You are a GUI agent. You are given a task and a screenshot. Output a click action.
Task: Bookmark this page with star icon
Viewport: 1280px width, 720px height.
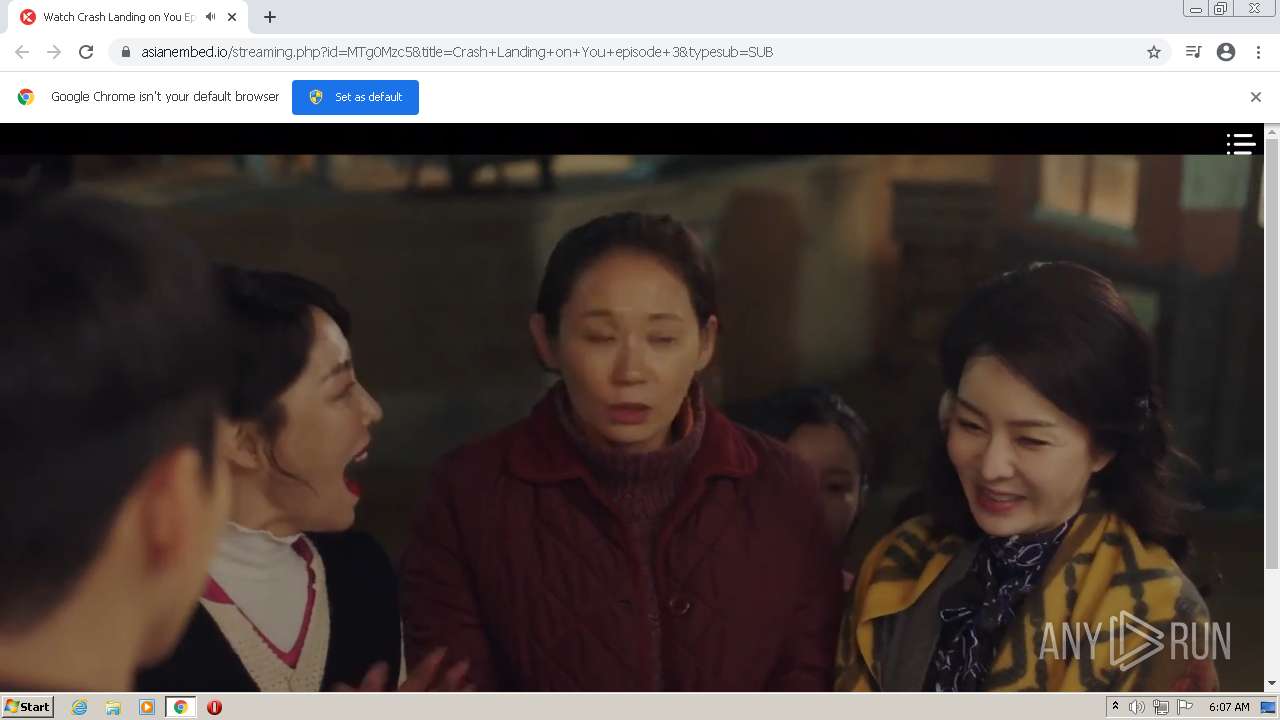click(1154, 52)
